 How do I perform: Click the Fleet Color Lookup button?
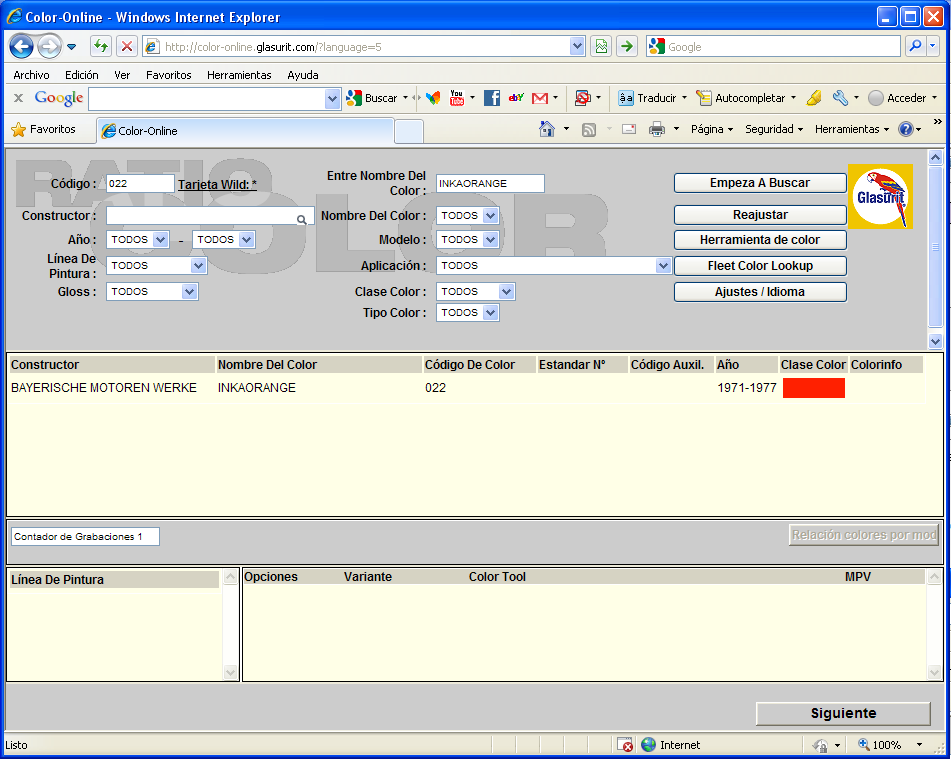pyautogui.click(x=760, y=266)
